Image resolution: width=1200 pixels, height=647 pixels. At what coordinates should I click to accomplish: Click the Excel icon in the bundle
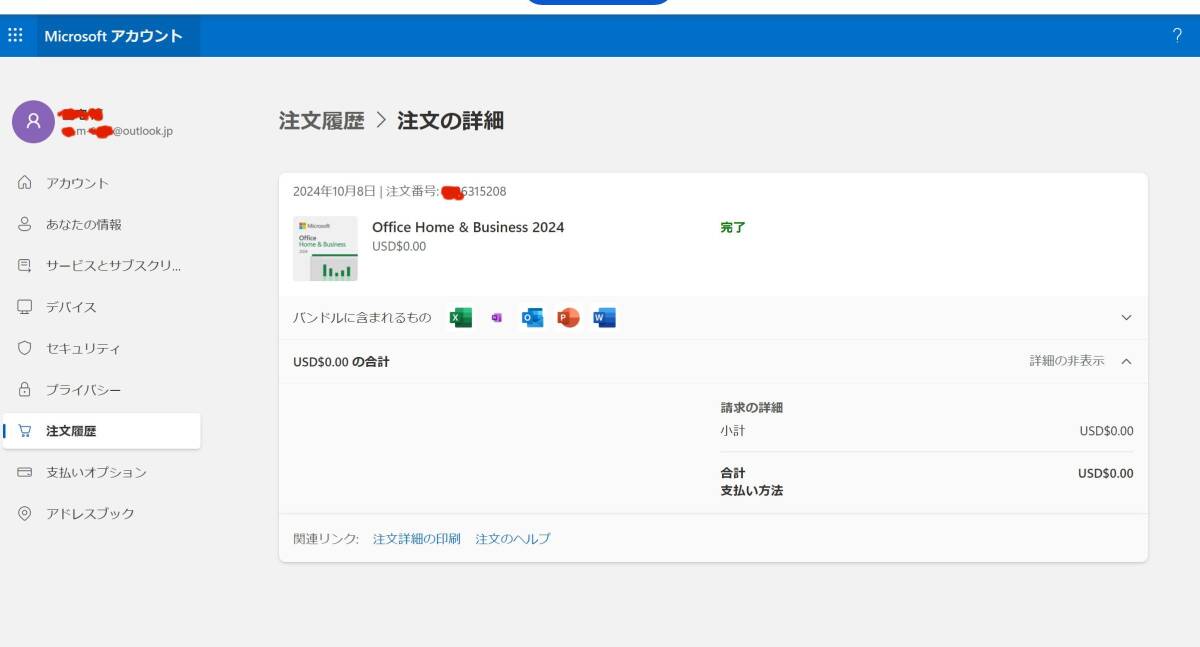coord(460,318)
